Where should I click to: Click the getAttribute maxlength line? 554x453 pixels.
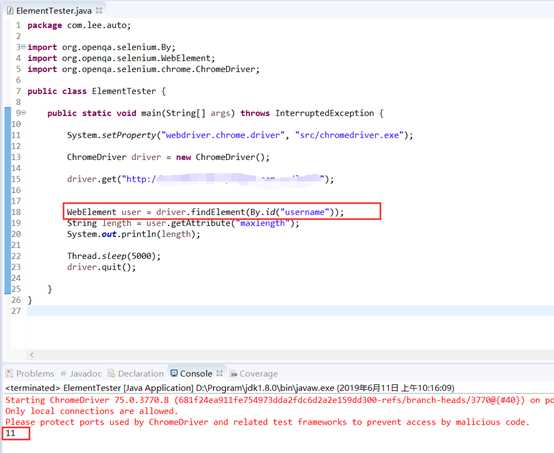point(183,223)
